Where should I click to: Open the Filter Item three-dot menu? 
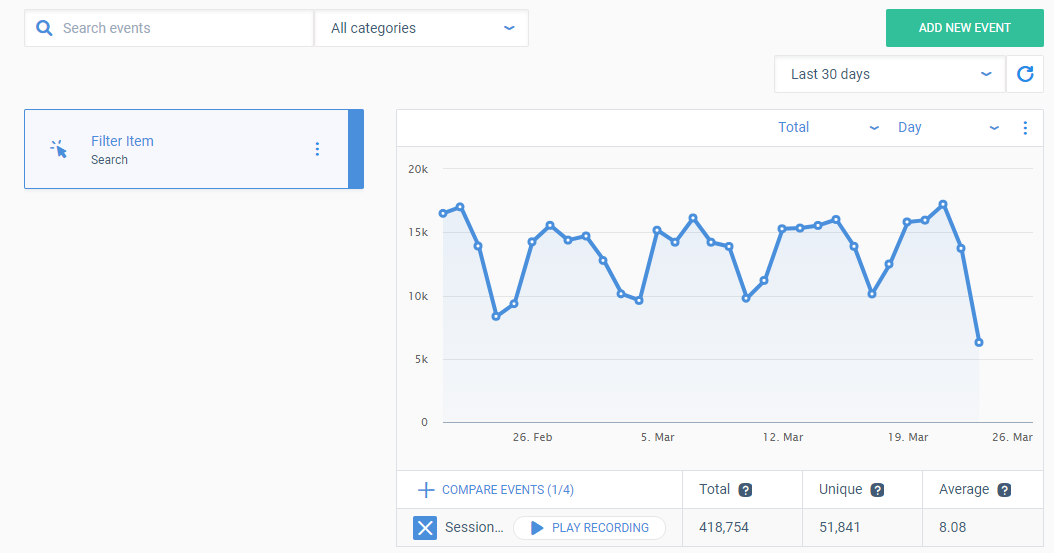click(x=317, y=149)
